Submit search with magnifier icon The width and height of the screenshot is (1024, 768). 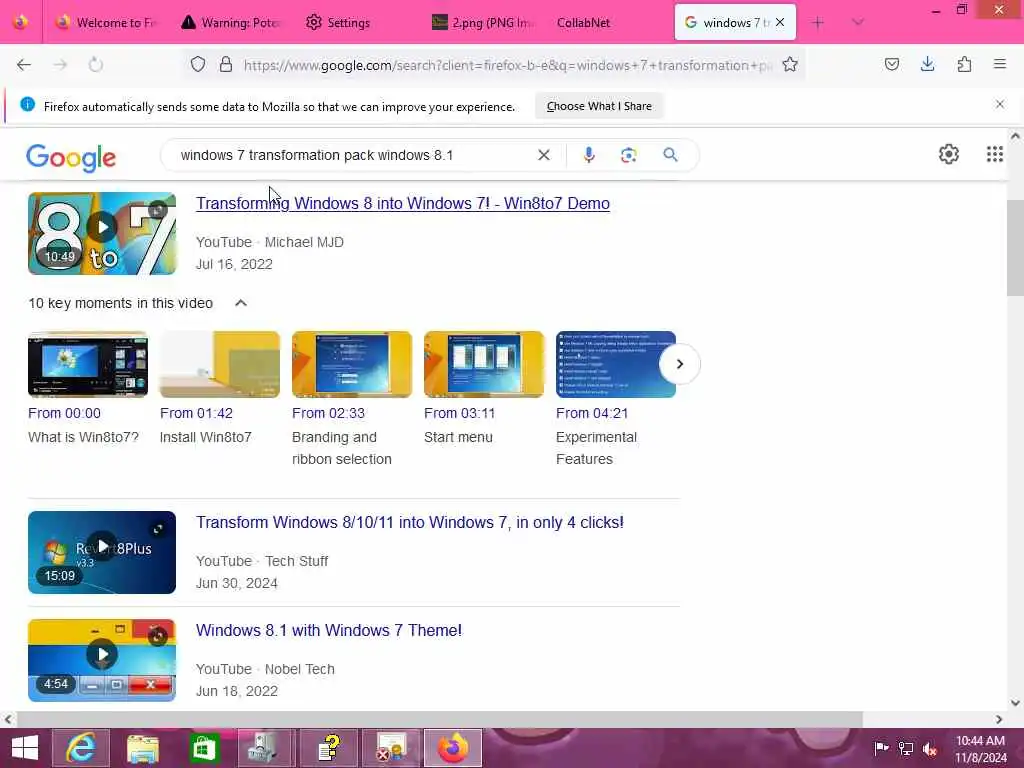[670, 155]
